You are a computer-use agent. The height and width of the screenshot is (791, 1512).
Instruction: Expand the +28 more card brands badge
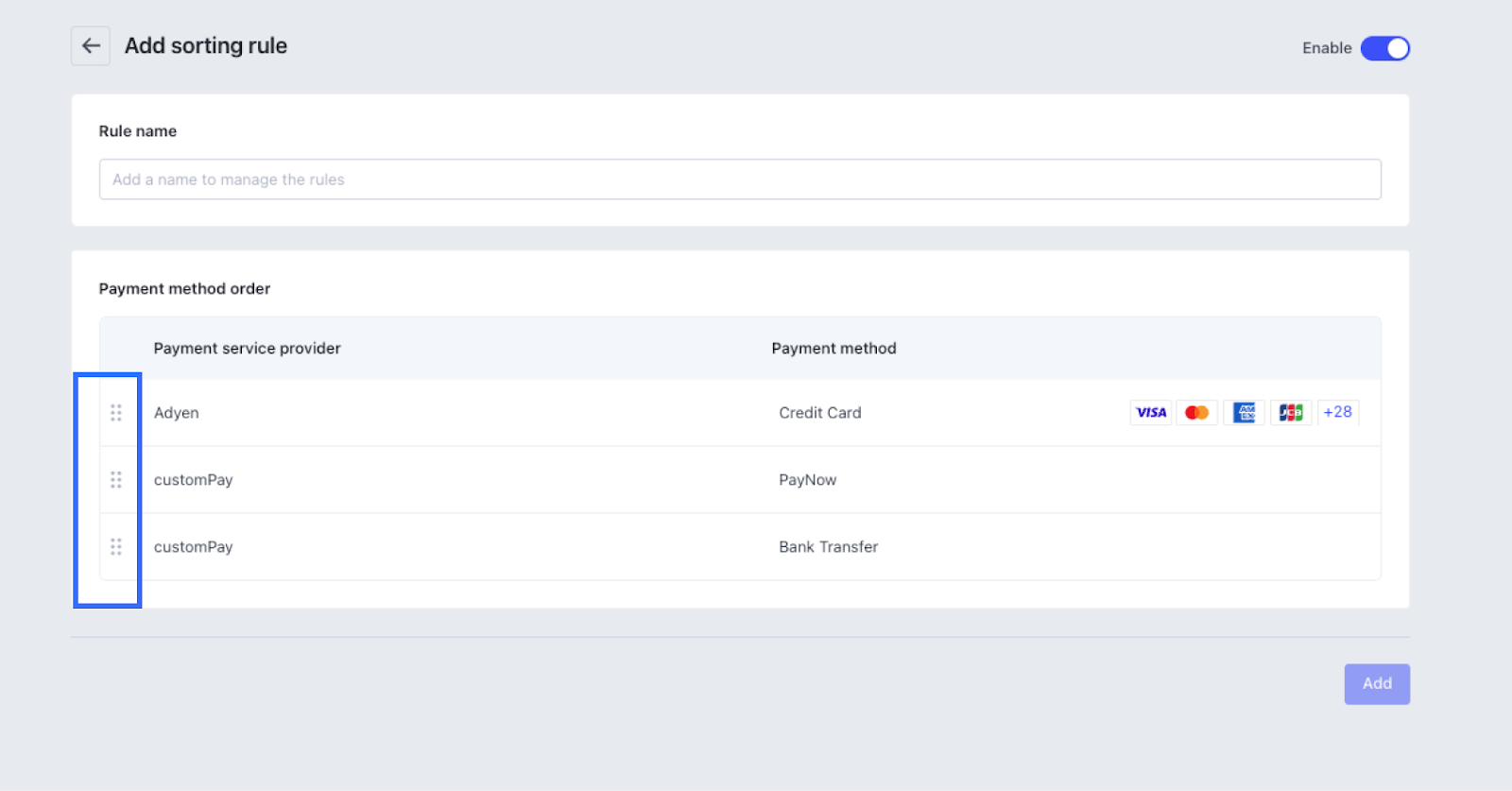pyautogui.click(x=1337, y=412)
